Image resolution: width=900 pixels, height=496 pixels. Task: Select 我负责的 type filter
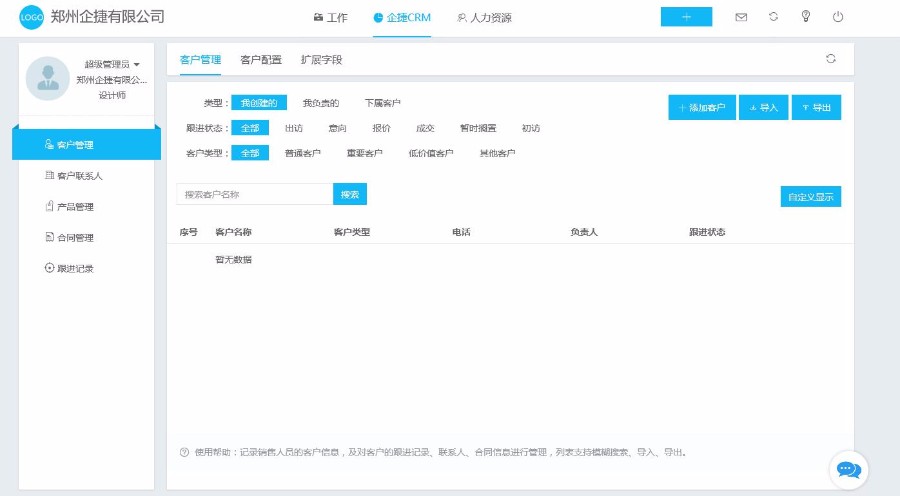(x=321, y=103)
